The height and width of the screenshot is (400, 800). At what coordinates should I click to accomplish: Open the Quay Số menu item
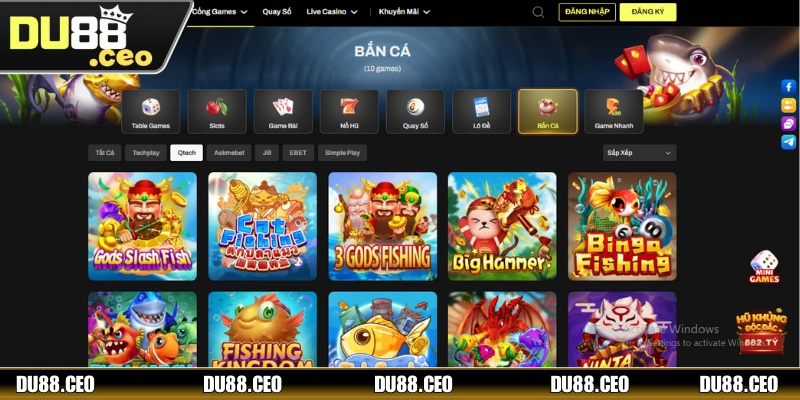click(x=277, y=12)
